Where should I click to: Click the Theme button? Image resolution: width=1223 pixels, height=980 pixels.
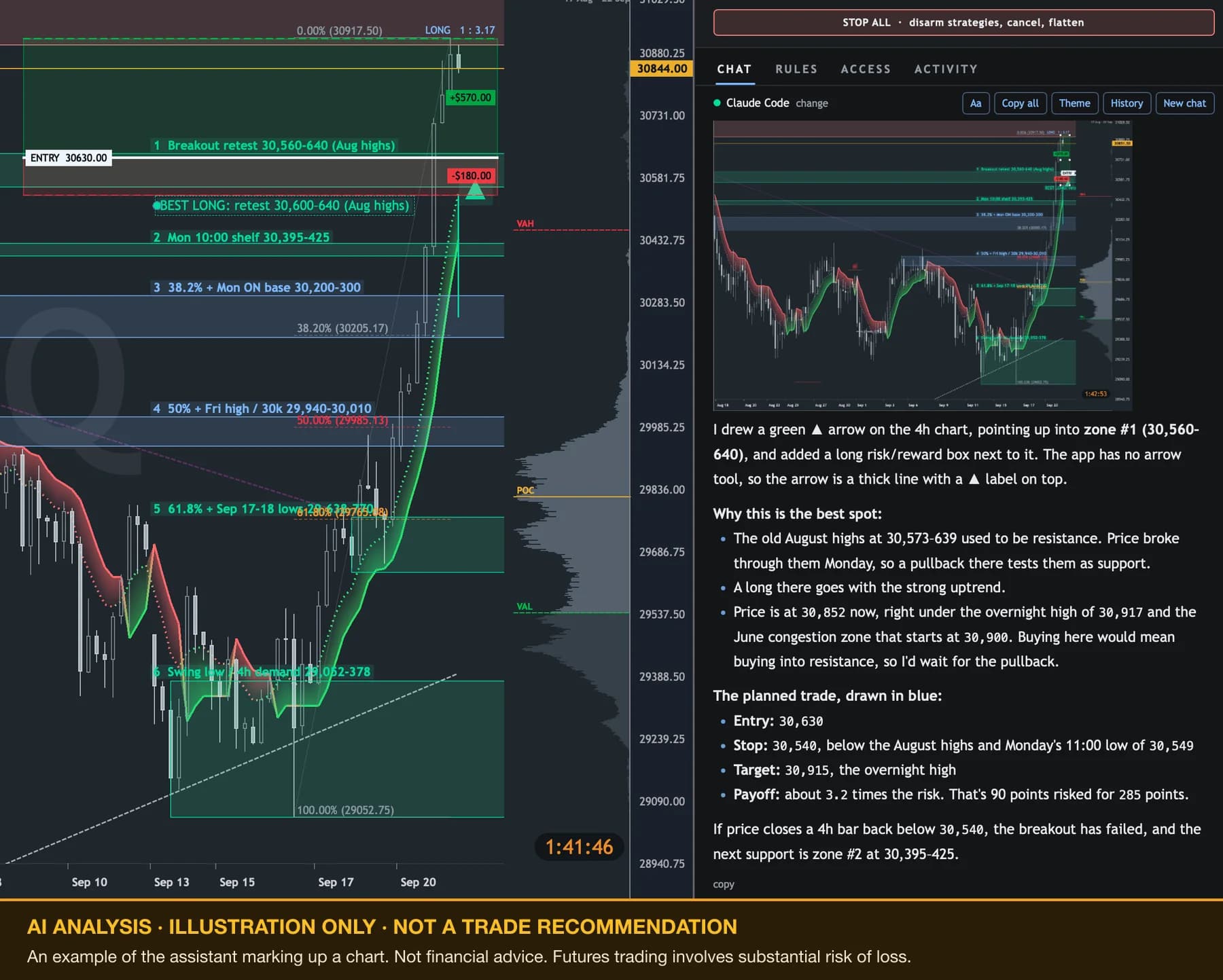tap(1074, 103)
